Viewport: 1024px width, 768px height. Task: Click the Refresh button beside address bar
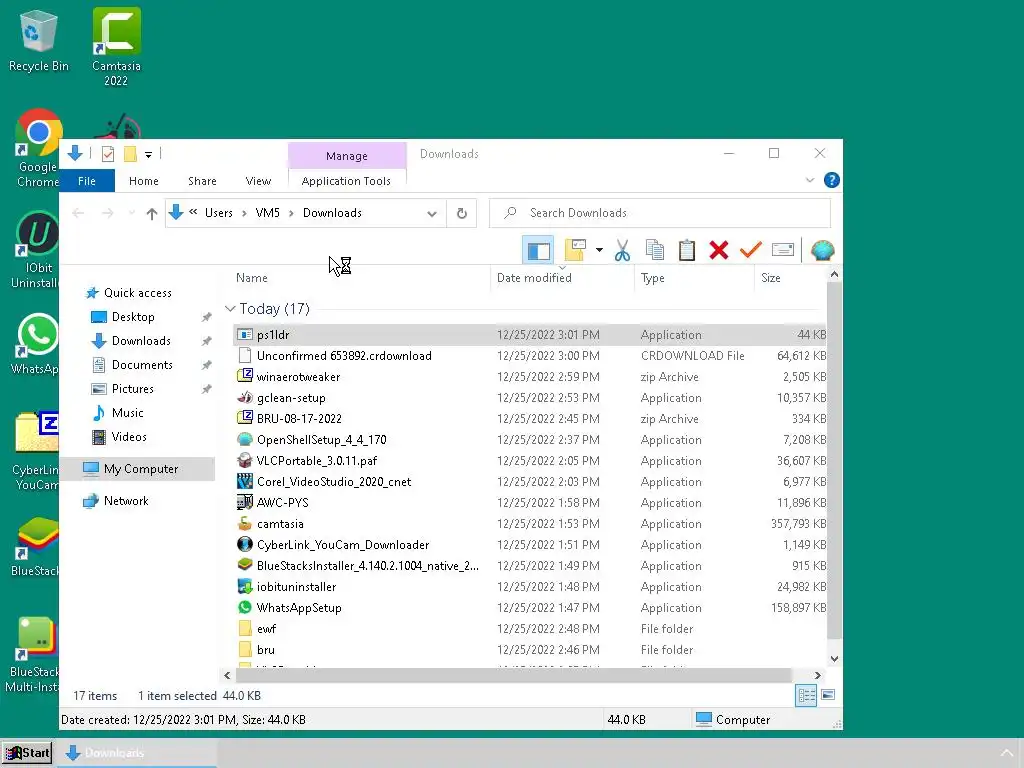tap(462, 214)
